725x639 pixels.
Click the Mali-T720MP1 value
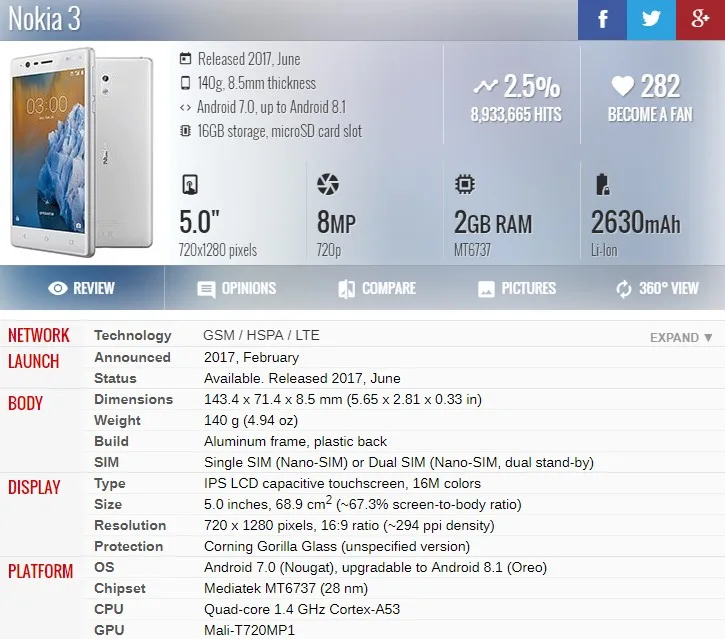pyautogui.click(x=249, y=630)
